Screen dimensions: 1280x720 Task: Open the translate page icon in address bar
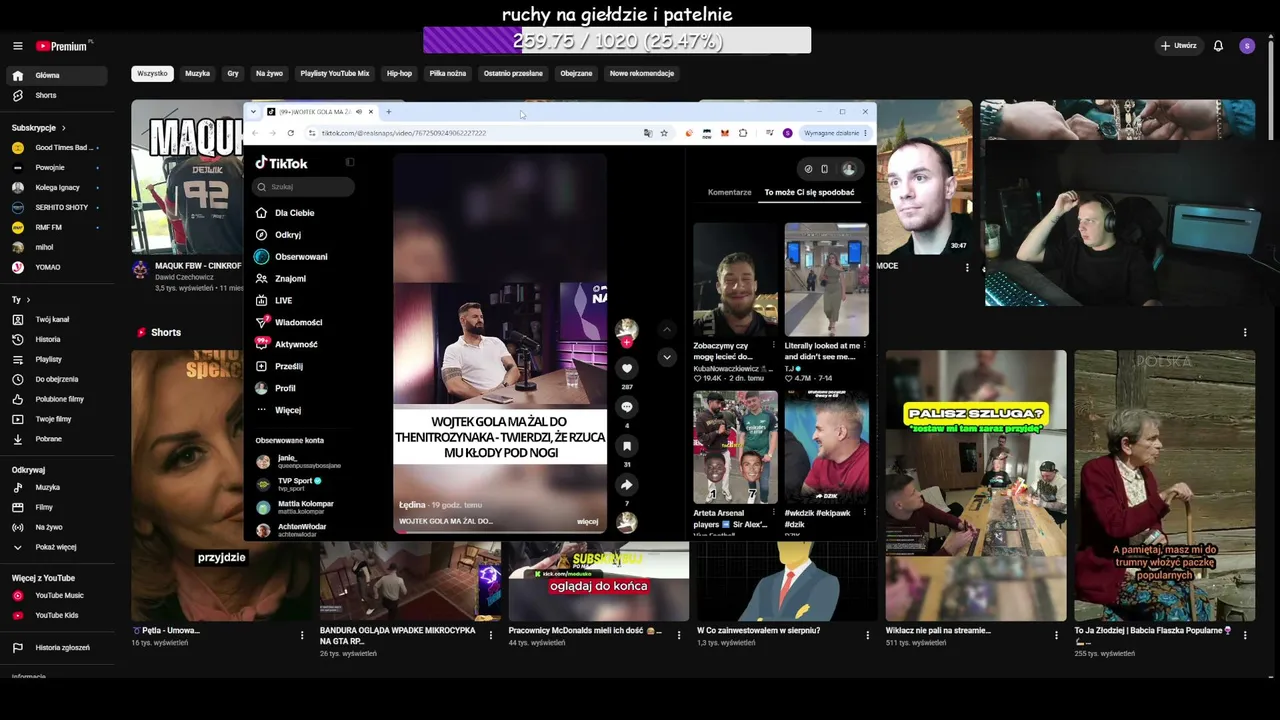point(648,133)
